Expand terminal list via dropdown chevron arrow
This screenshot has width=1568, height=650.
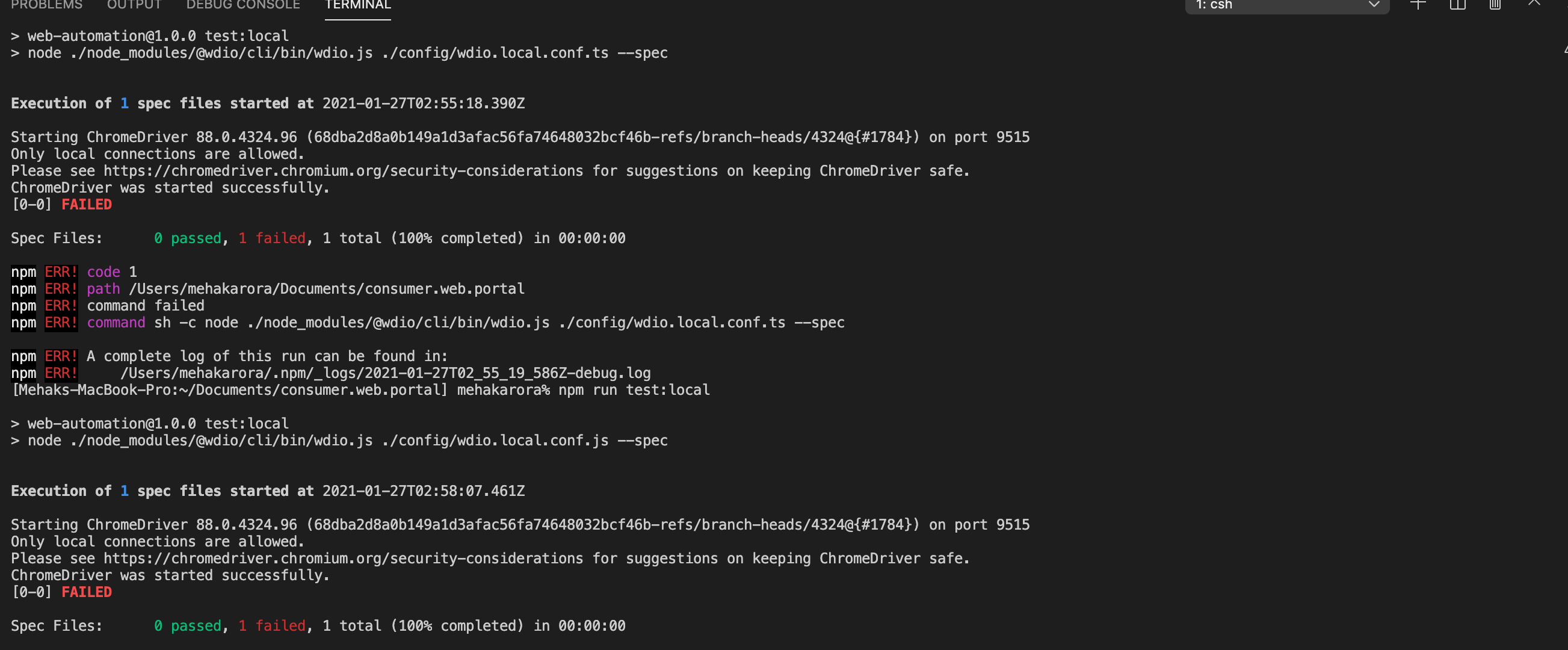pos(1374,5)
